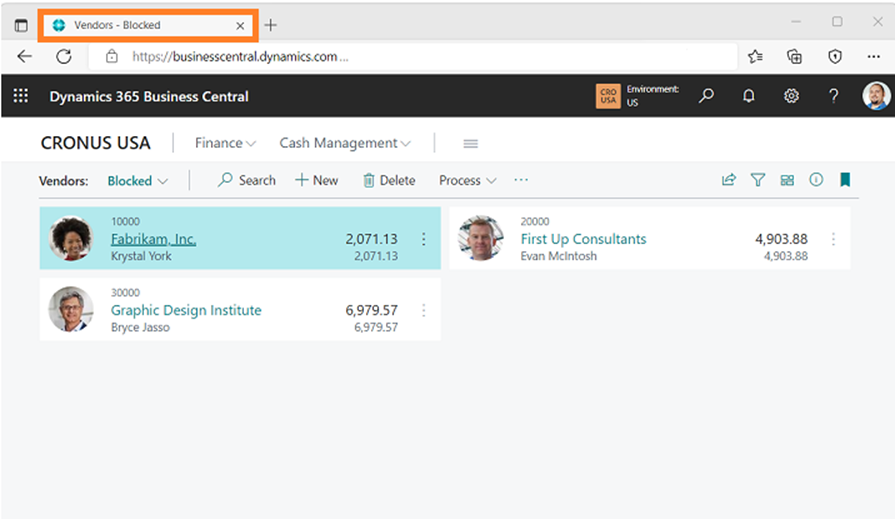Open more options for First Up Consultants
This screenshot has width=895, height=519.
click(833, 239)
